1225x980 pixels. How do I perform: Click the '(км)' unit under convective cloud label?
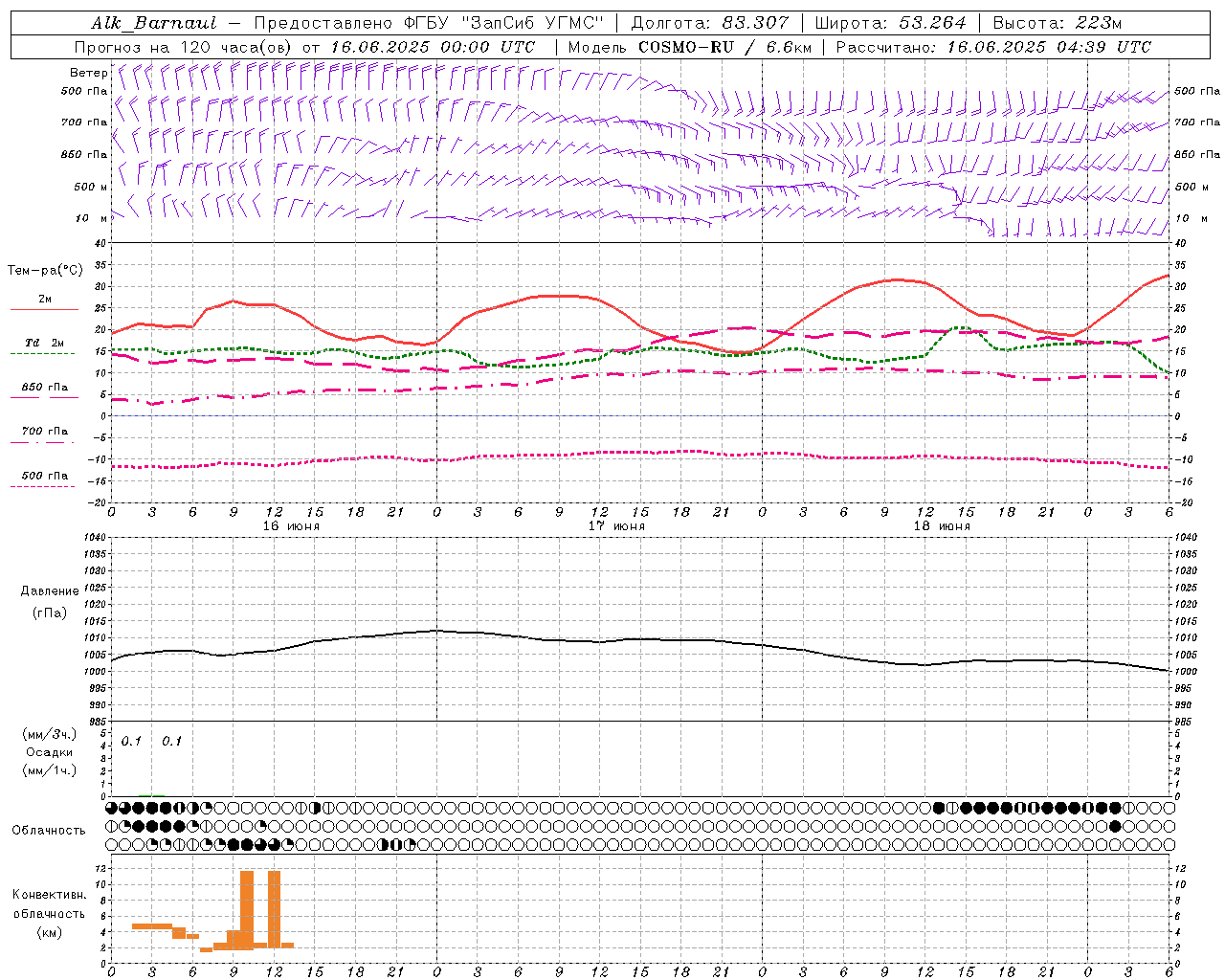(x=49, y=932)
